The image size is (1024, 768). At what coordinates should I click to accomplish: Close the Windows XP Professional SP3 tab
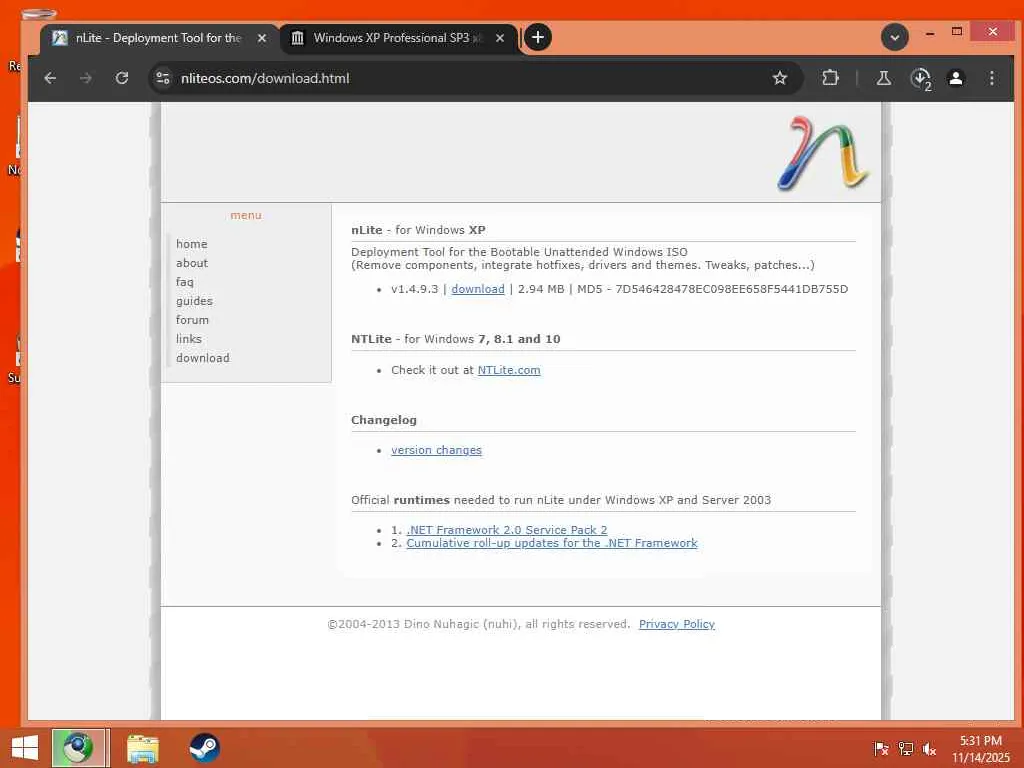coord(500,38)
